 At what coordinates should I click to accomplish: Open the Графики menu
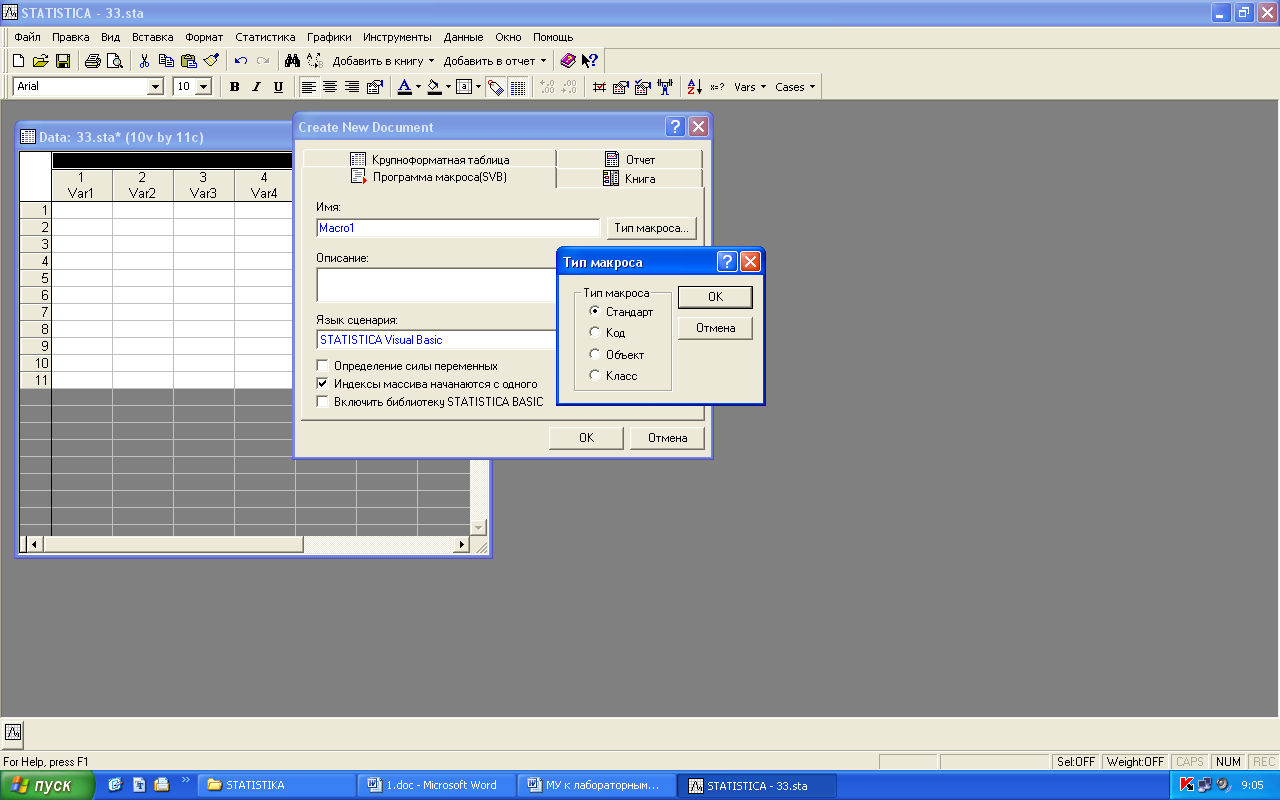329,37
